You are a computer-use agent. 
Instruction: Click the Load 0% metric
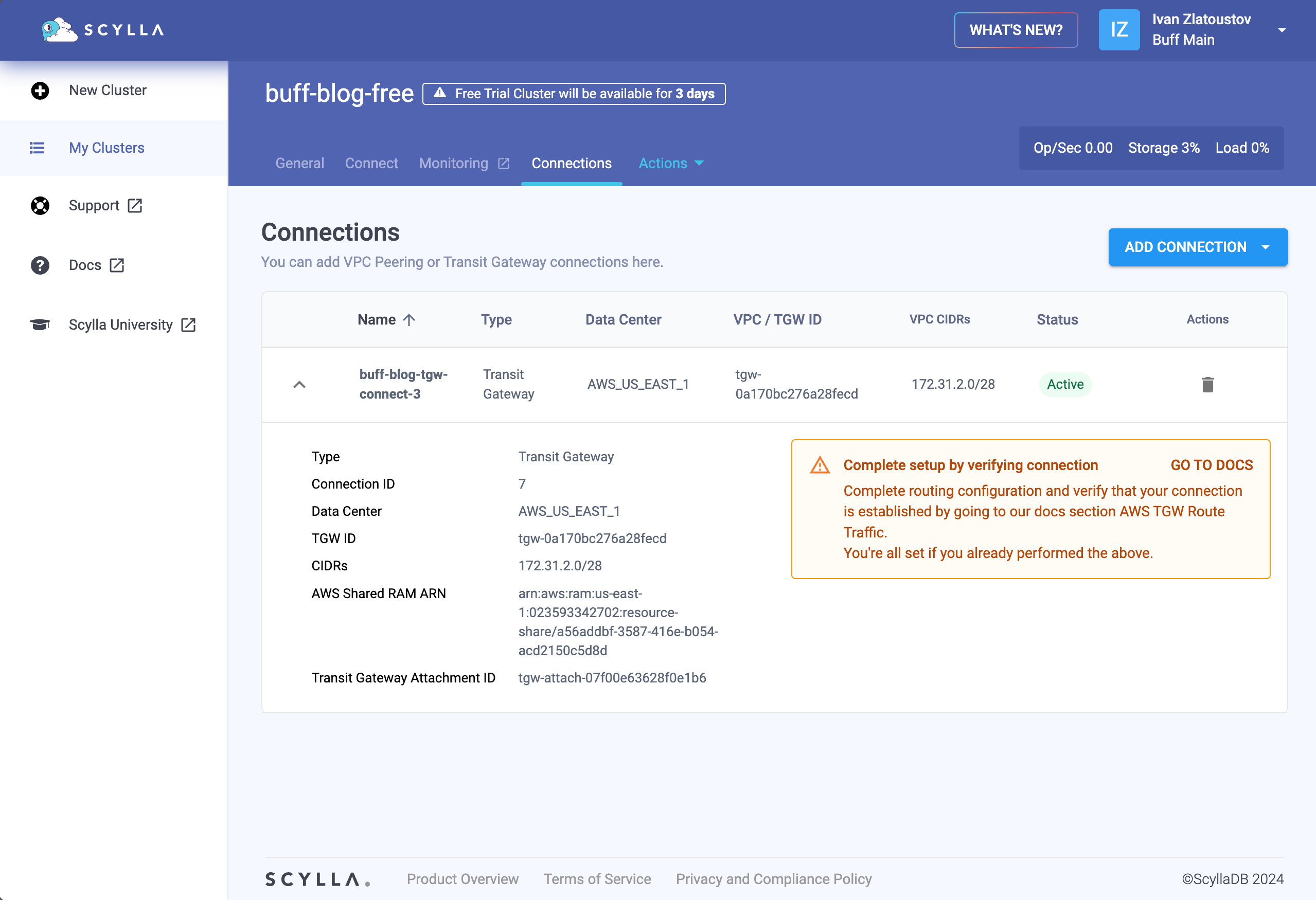(1242, 148)
